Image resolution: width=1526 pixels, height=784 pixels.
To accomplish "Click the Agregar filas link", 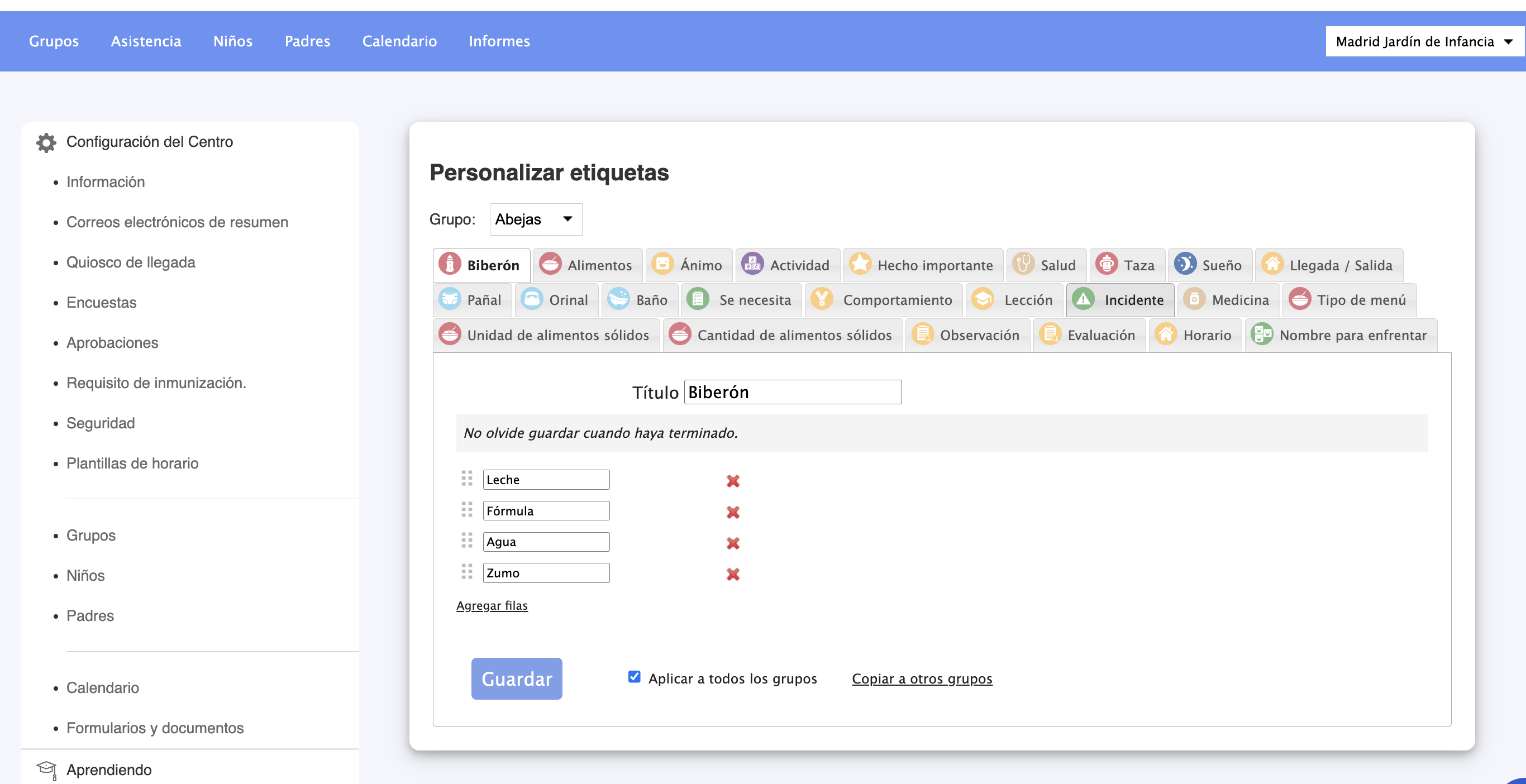I will pyautogui.click(x=492, y=605).
